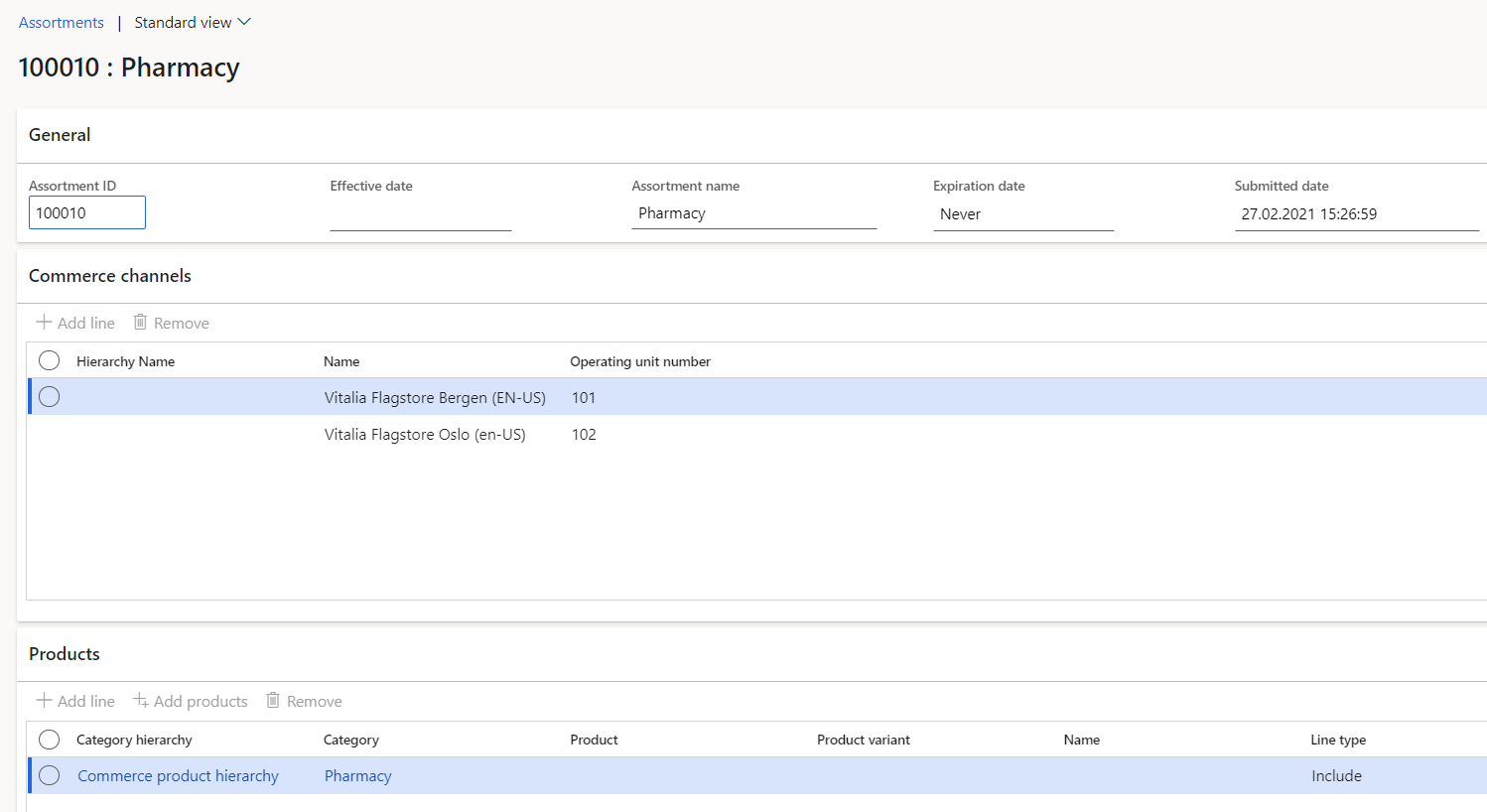The width and height of the screenshot is (1487, 812).
Task: Click the Add products icon in Products toolbar
Action: [x=141, y=701]
